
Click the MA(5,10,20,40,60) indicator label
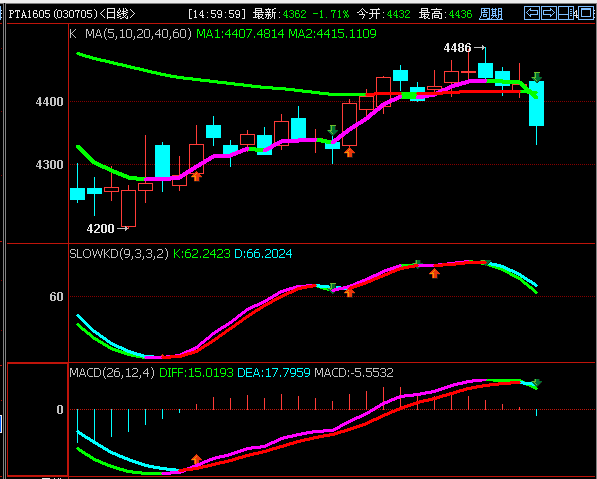tap(138, 34)
